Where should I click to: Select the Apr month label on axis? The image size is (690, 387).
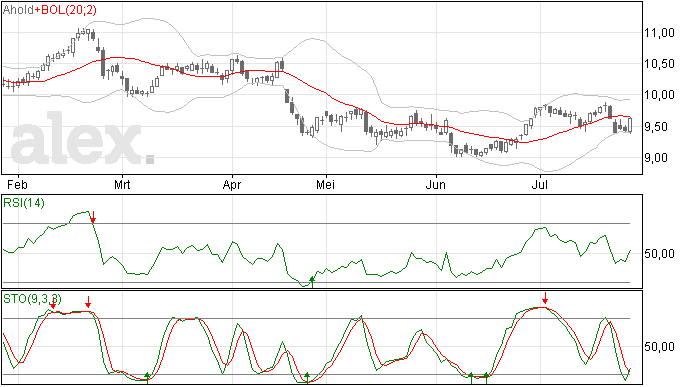231,184
